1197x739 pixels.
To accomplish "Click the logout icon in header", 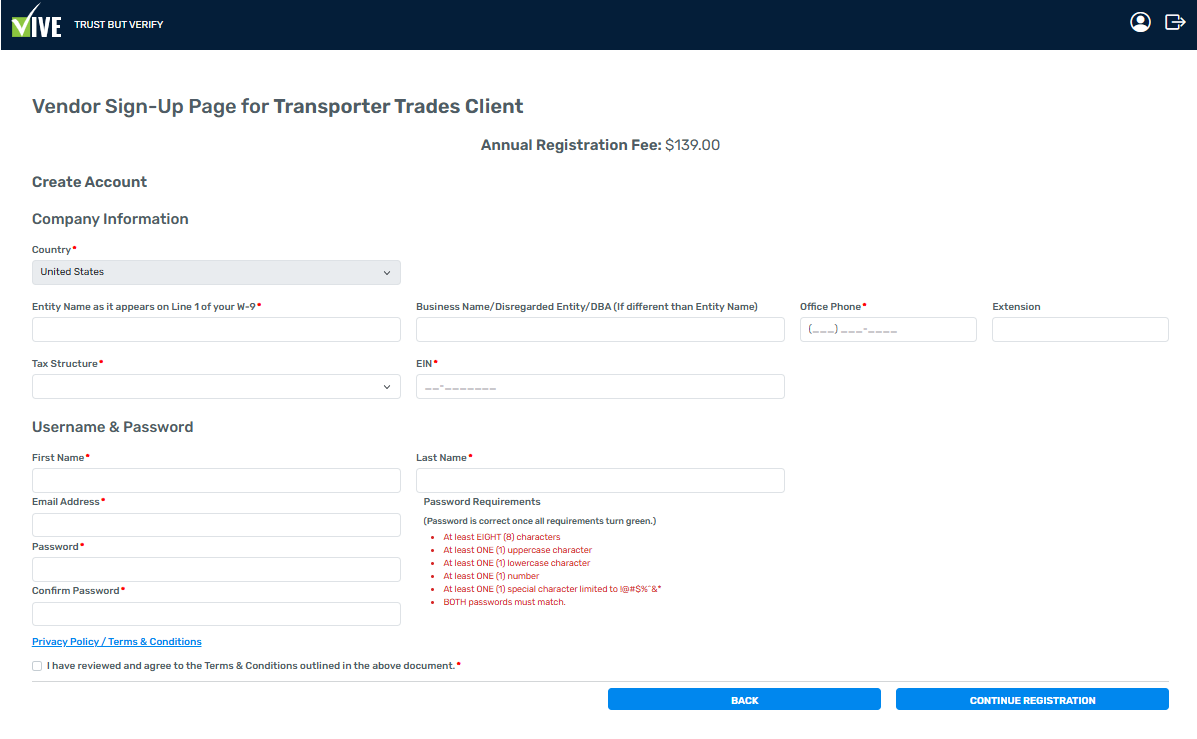I will pos(1175,22).
